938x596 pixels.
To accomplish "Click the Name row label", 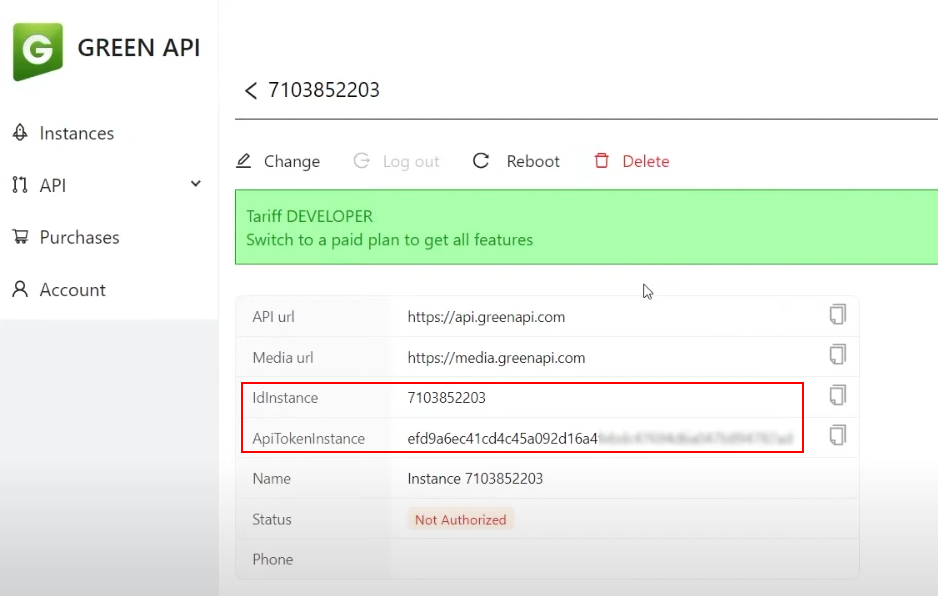I will coord(272,479).
